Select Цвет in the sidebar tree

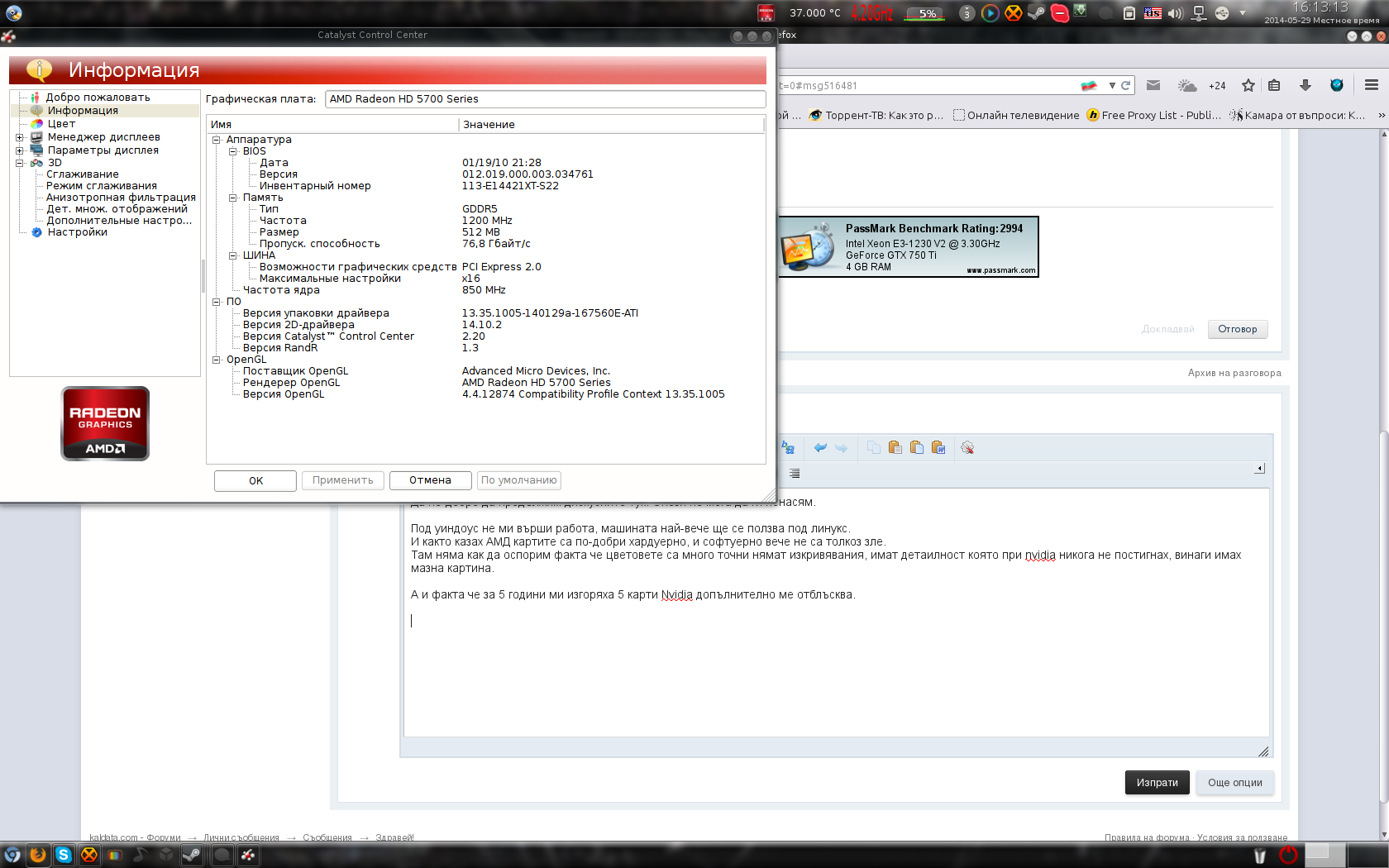pos(61,124)
